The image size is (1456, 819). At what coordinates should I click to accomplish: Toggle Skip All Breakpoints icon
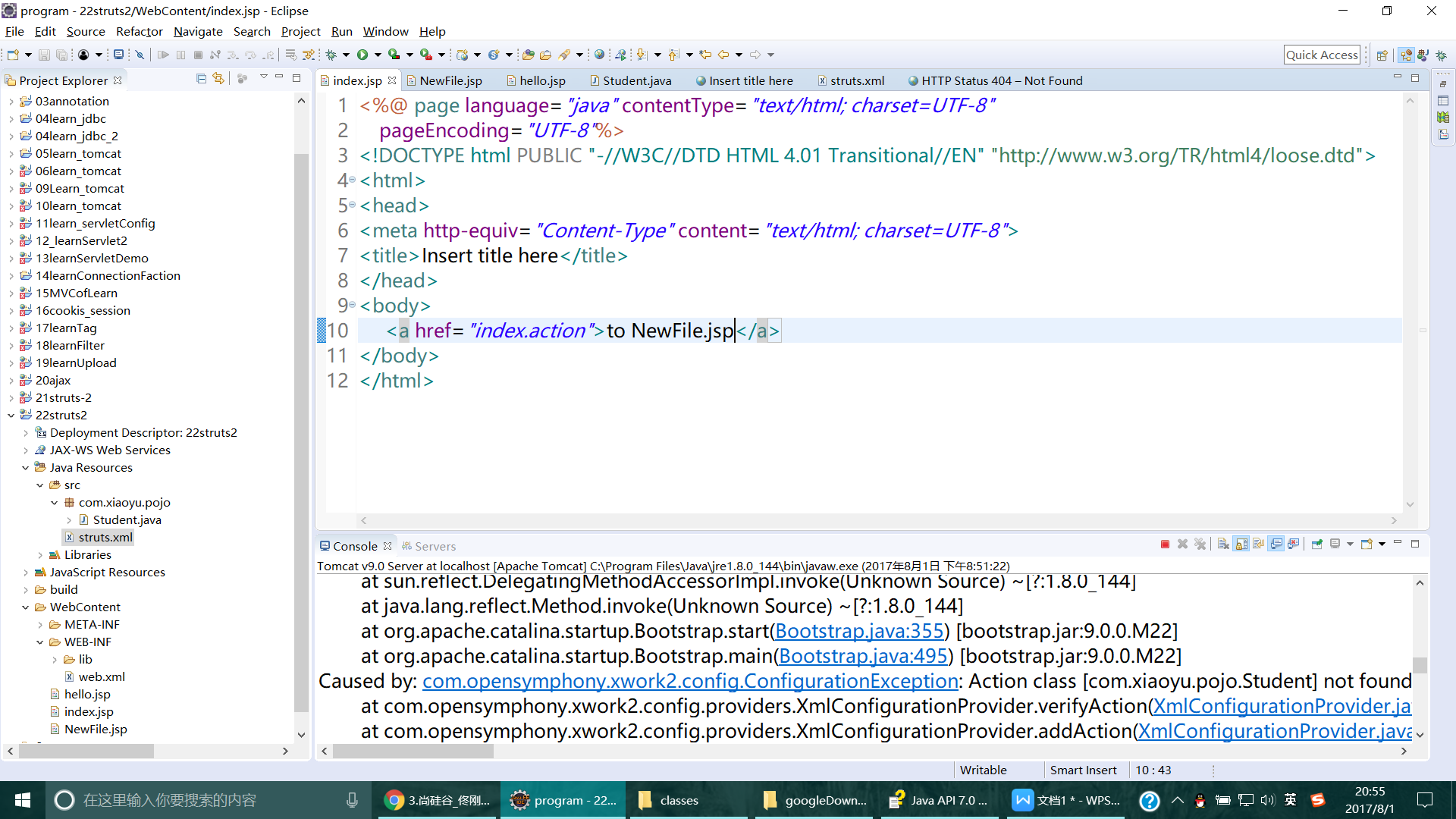(140, 55)
